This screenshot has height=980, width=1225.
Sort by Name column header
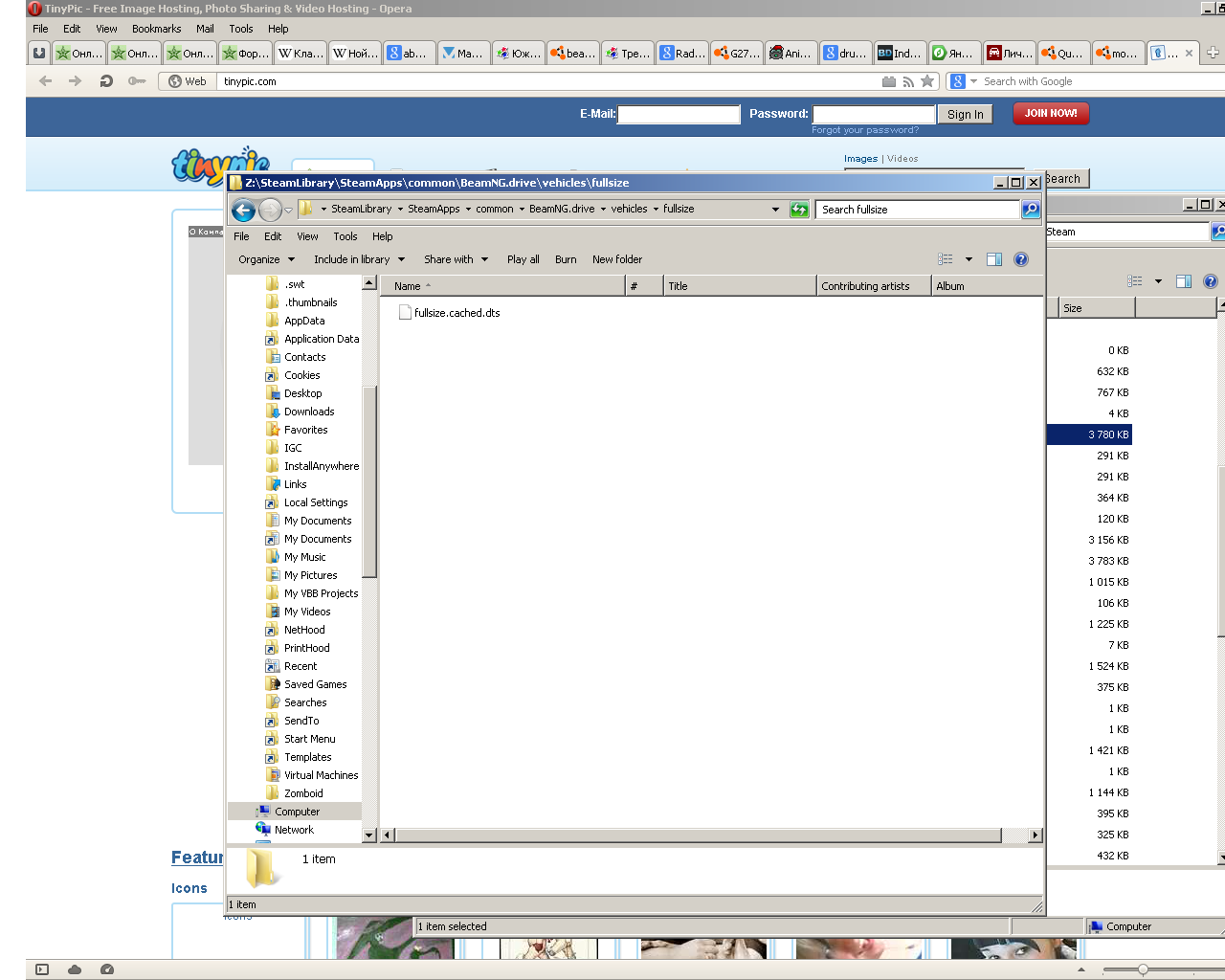pos(503,286)
